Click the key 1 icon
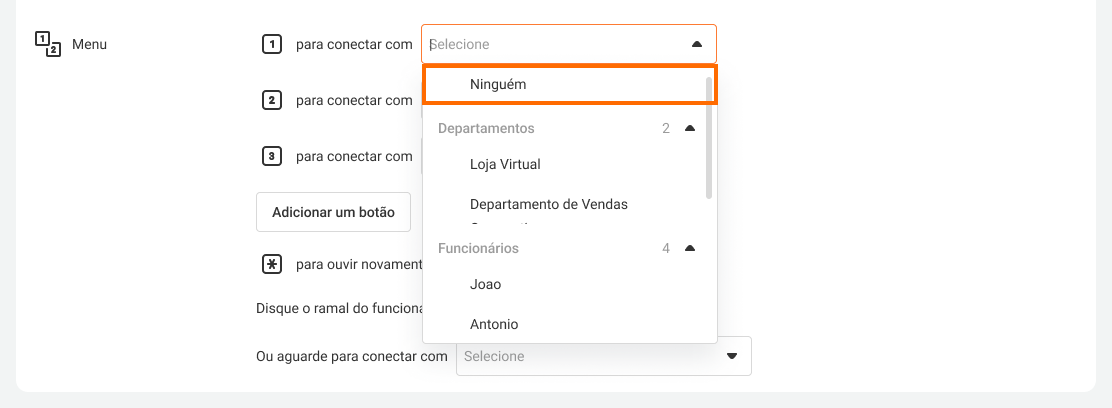Image resolution: width=1112 pixels, height=408 pixels. [271, 44]
